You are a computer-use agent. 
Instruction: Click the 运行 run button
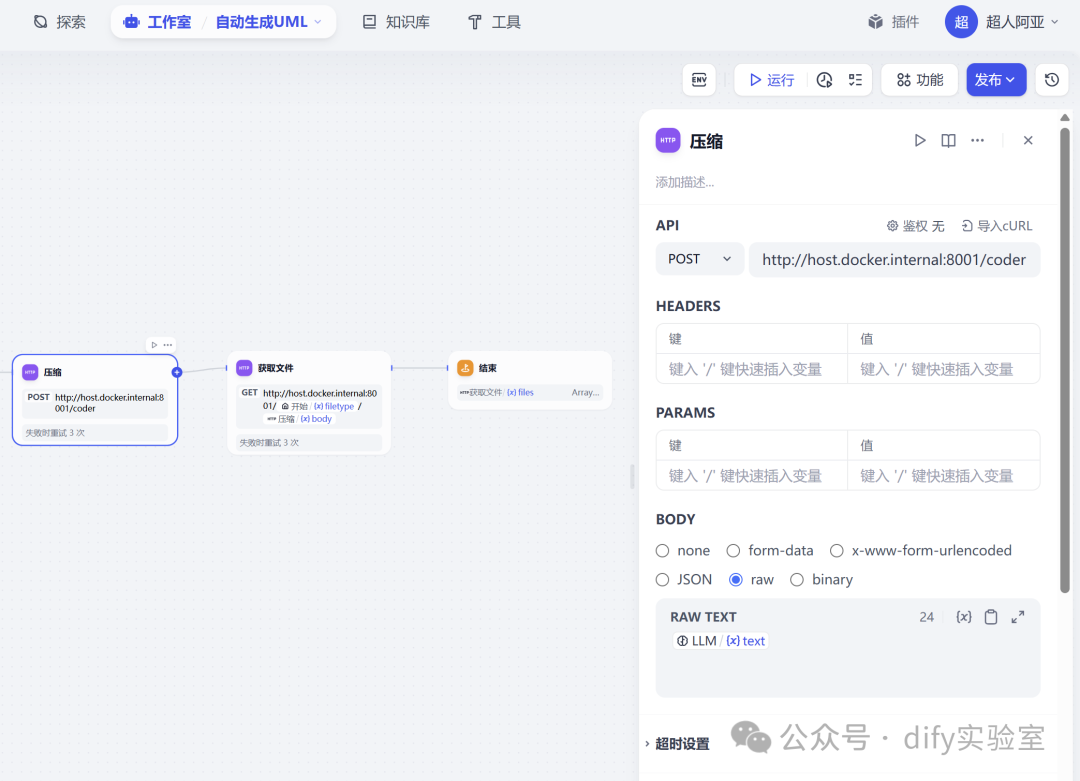772,80
